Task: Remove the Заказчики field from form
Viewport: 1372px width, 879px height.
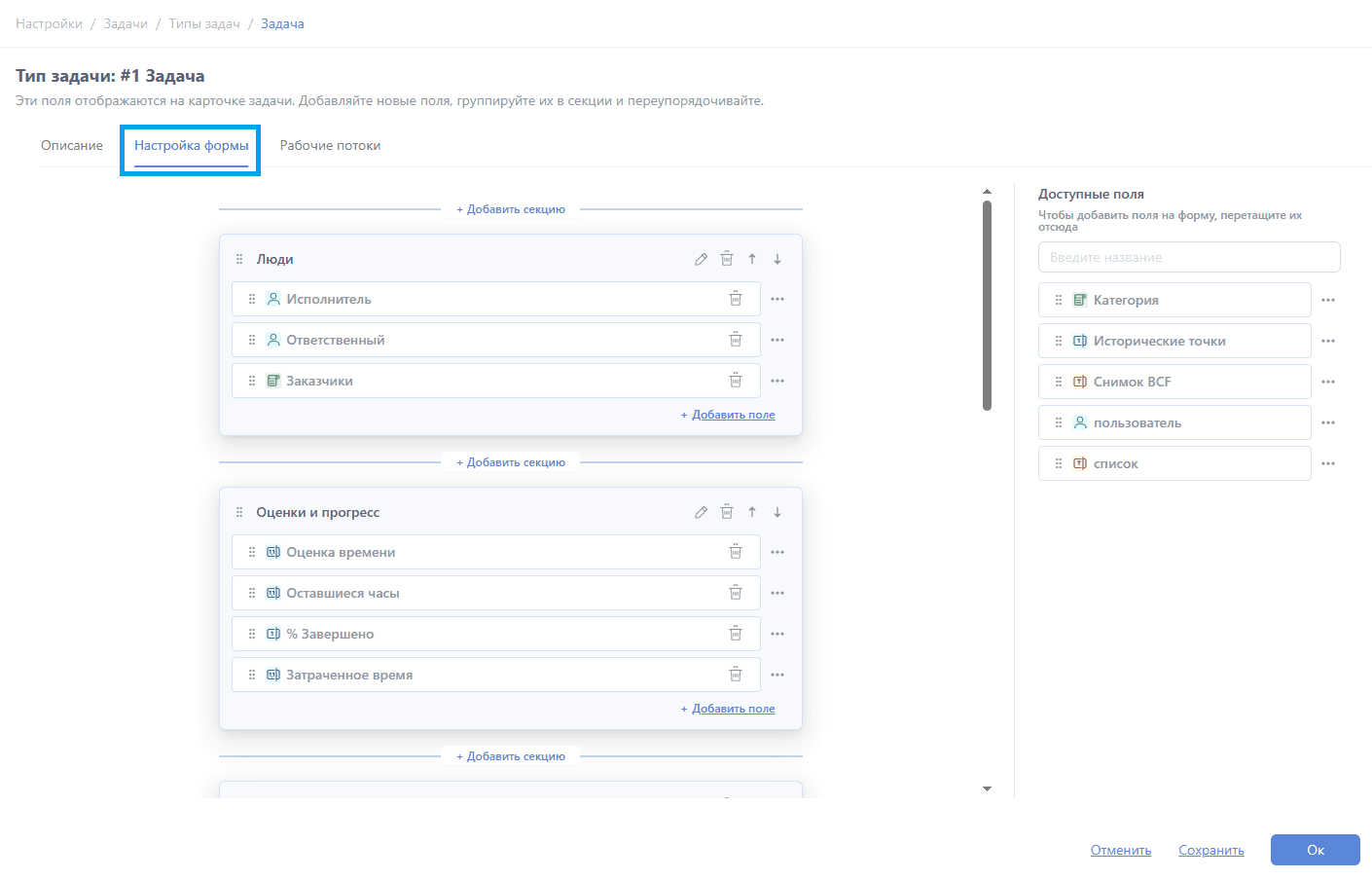Action: [736, 381]
